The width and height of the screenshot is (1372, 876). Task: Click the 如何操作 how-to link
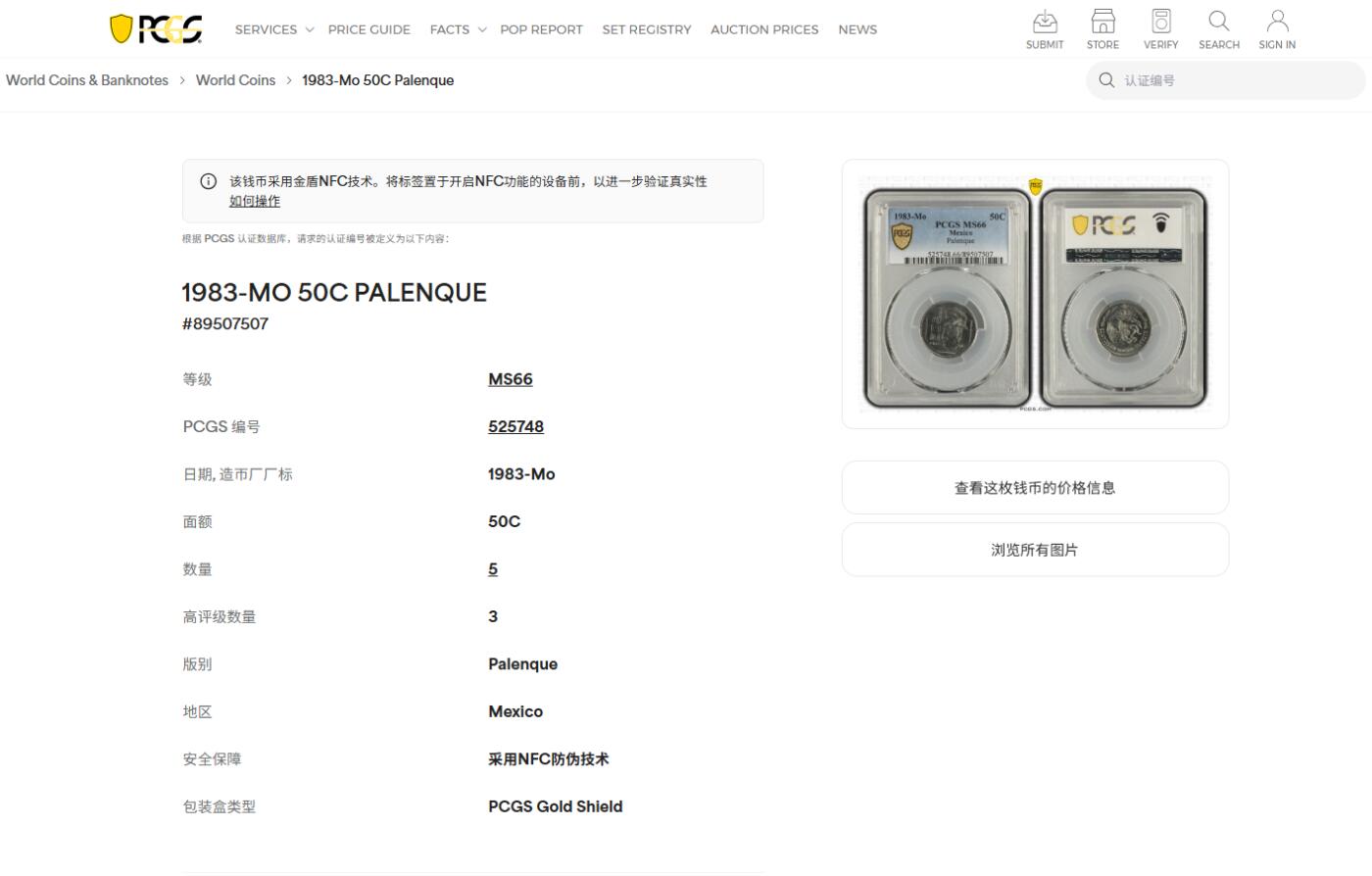(255, 201)
